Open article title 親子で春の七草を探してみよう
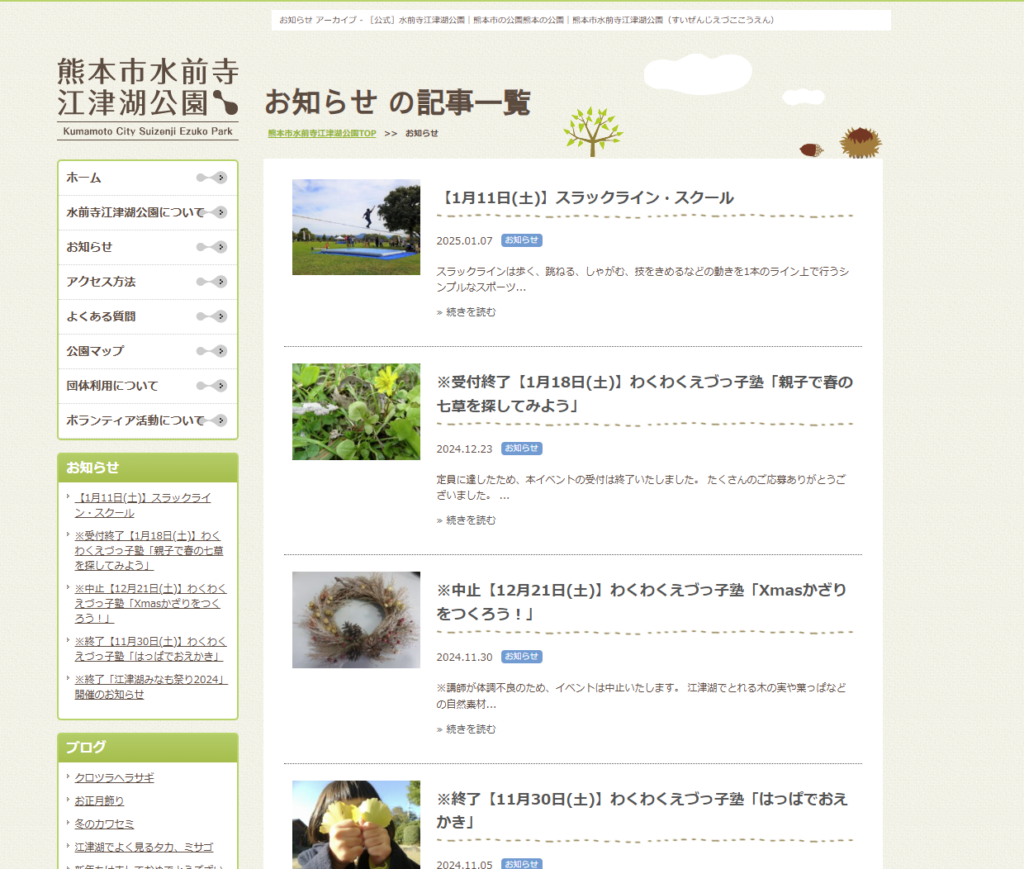 pos(645,394)
